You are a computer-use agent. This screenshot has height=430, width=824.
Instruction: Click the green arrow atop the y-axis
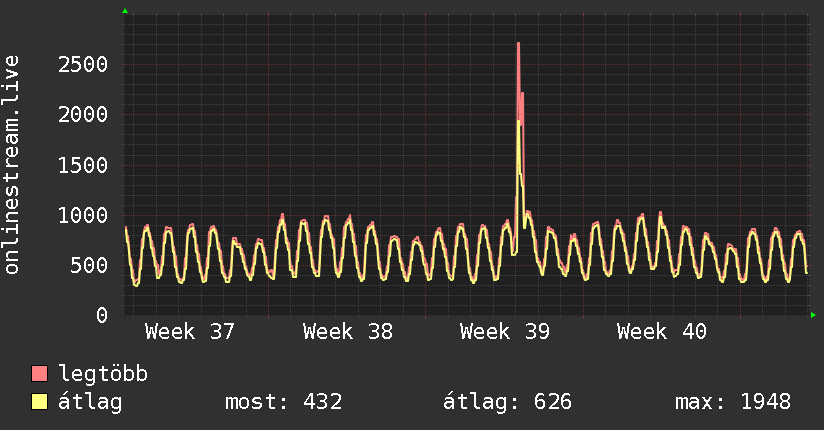125,11
